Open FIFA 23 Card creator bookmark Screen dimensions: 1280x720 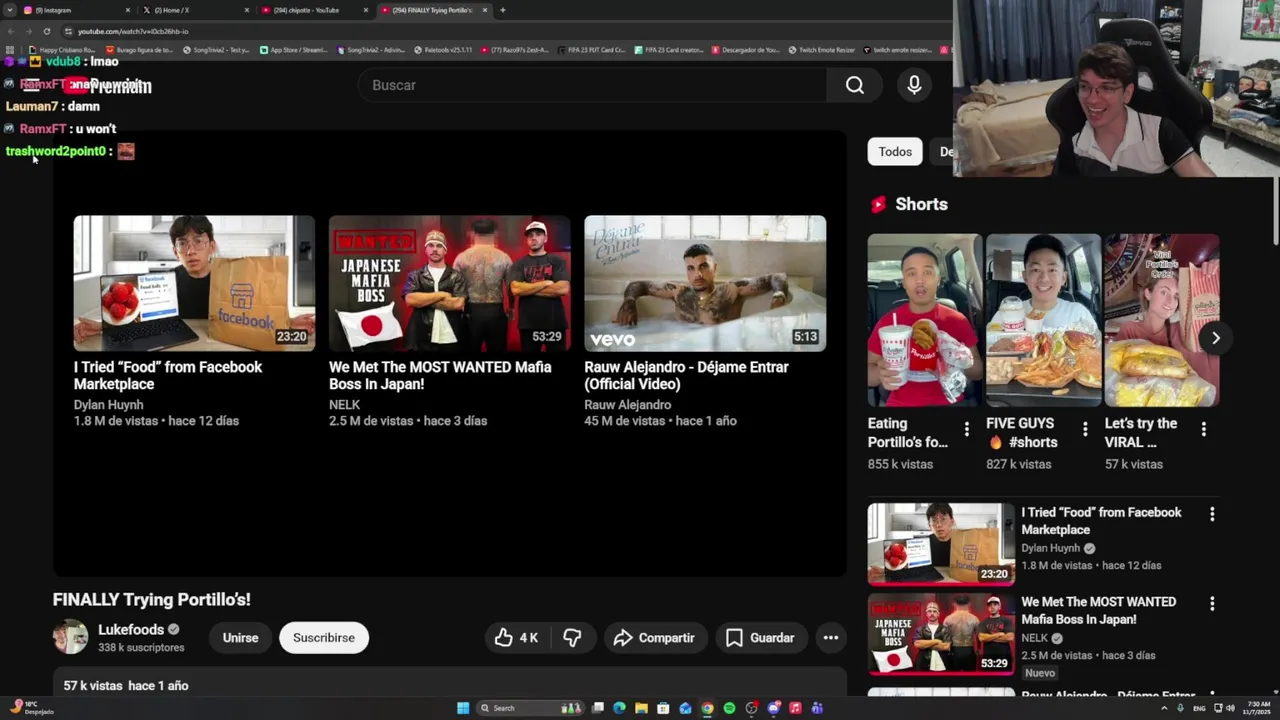(670, 49)
